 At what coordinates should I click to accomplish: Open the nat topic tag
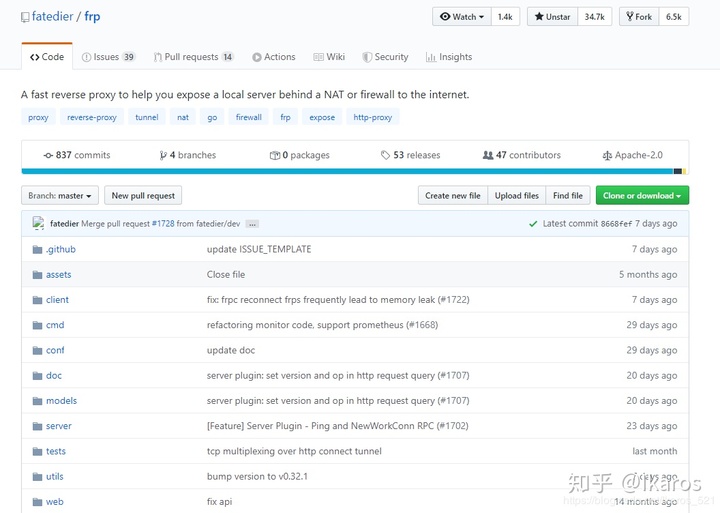pos(183,117)
